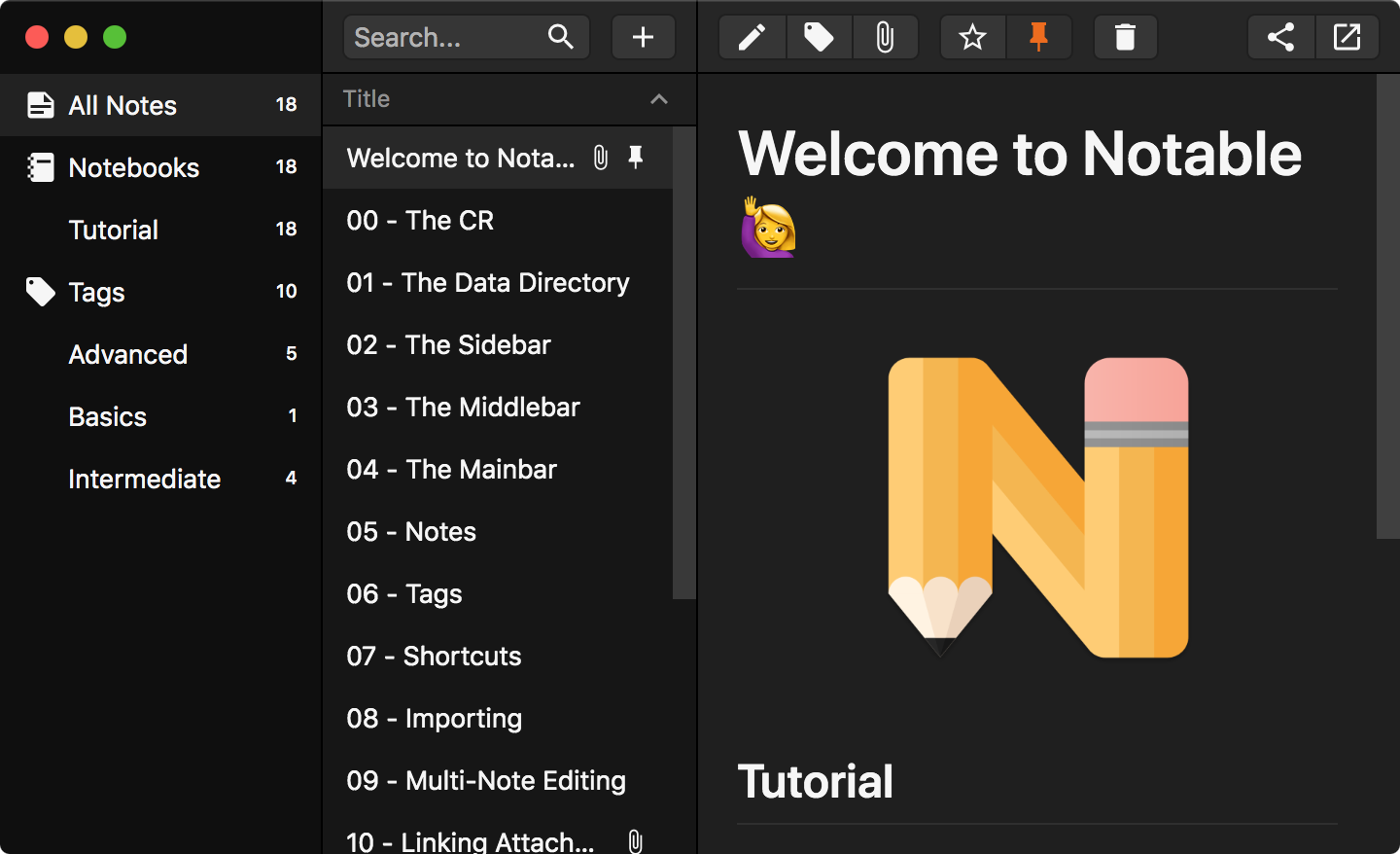
Task: Toggle sort direction chevron beside Title
Action: pyautogui.click(x=659, y=99)
